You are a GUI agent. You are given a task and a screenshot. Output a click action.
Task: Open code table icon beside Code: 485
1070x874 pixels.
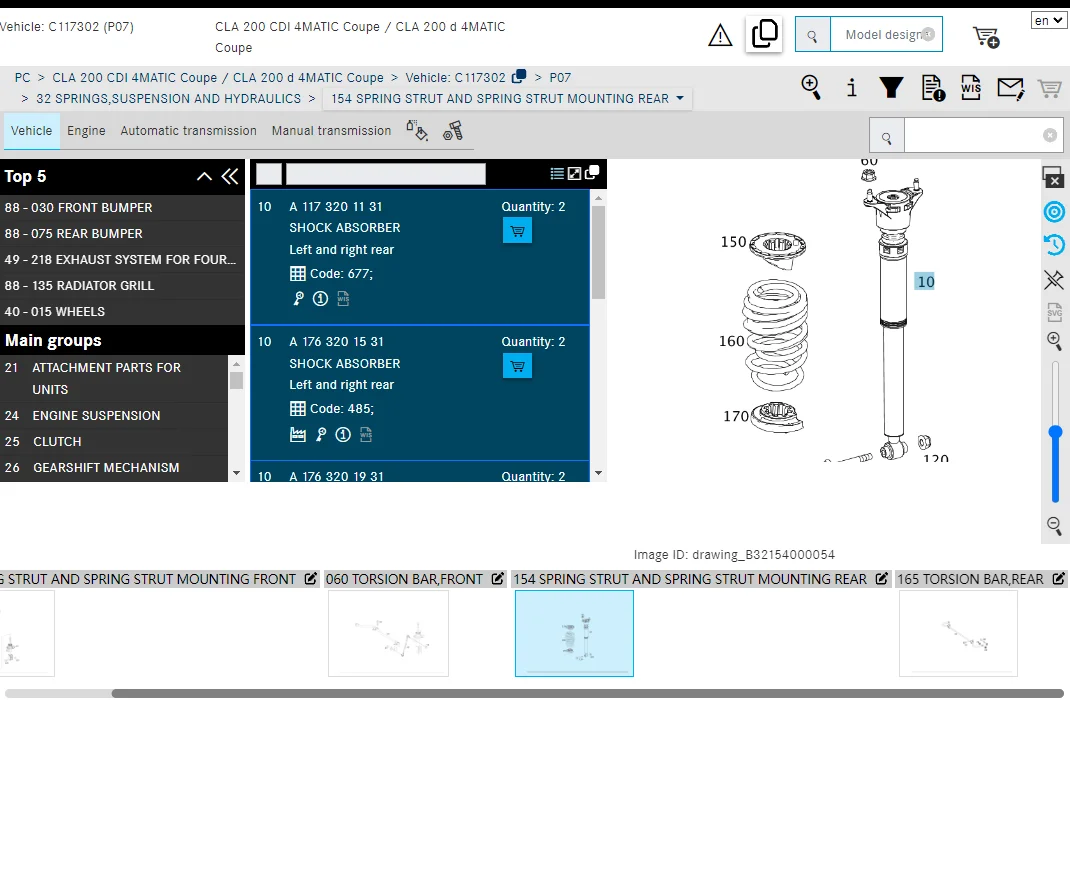[x=298, y=409]
